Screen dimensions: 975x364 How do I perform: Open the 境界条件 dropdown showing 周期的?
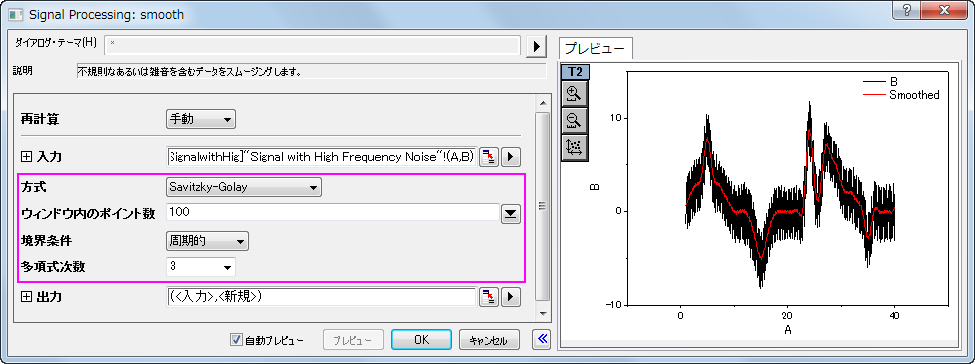208,241
